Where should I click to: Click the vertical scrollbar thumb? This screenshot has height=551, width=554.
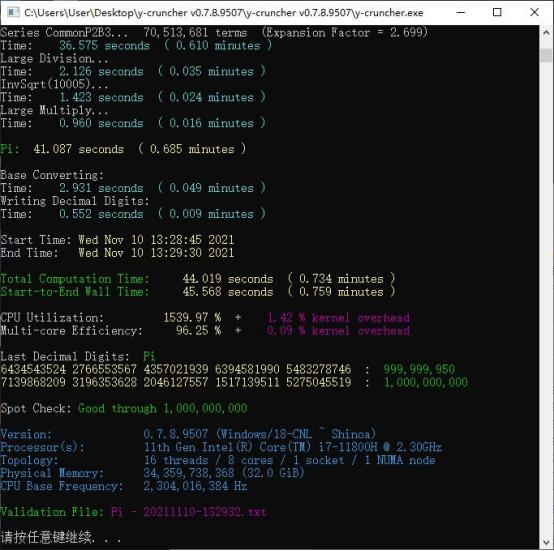coord(546,55)
